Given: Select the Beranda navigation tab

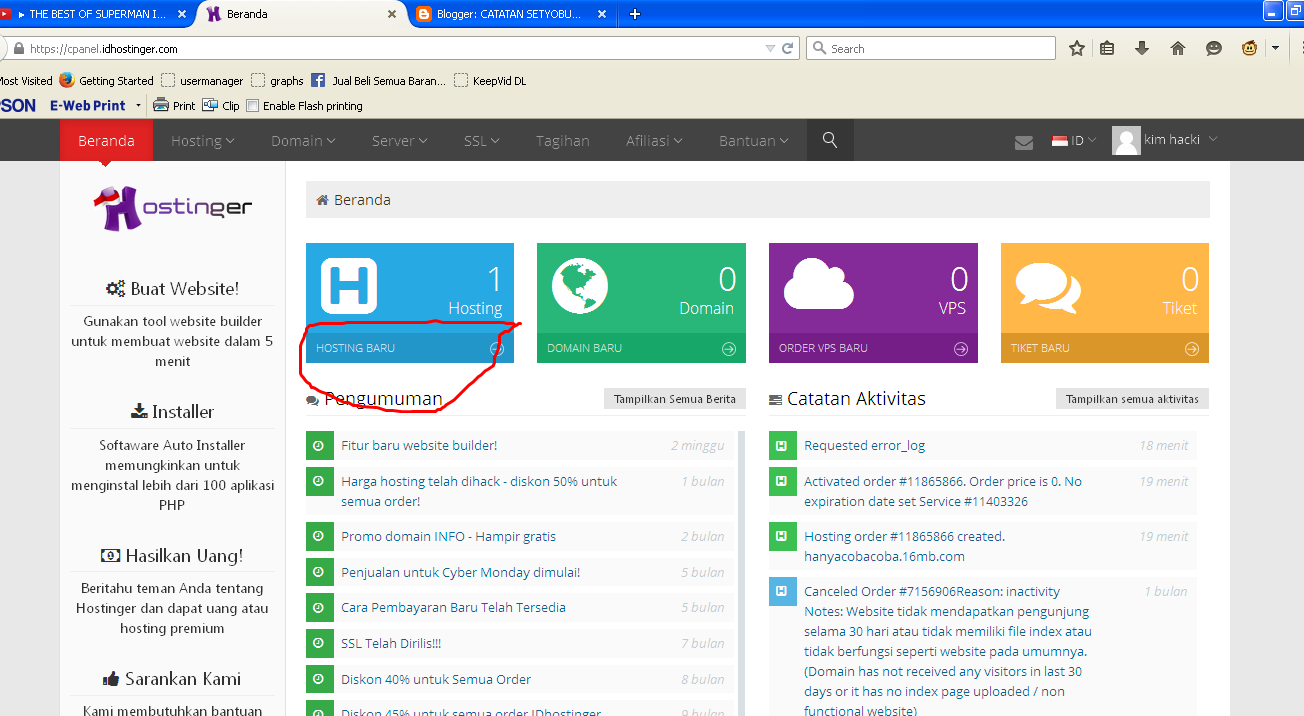Looking at the screenshot, I should point(106,141).
